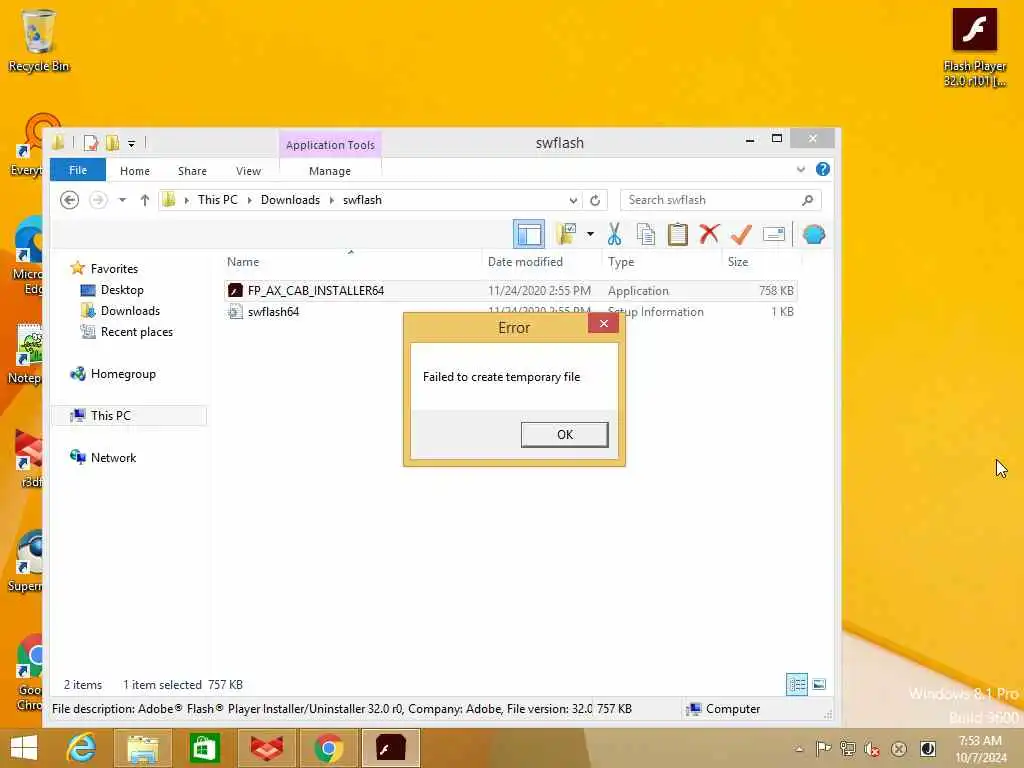Image resolution: width=1024 pixels, height=768 pixels.
Task: Open Quick Access Toolbar customize dropdown
Action: point(131,143)
